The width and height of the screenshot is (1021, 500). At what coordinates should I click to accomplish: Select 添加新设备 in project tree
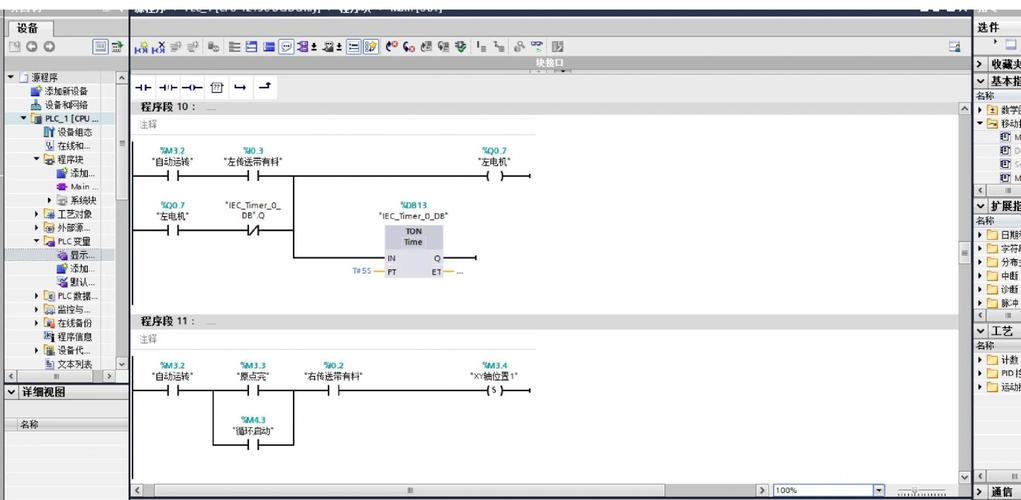point(66,91)
